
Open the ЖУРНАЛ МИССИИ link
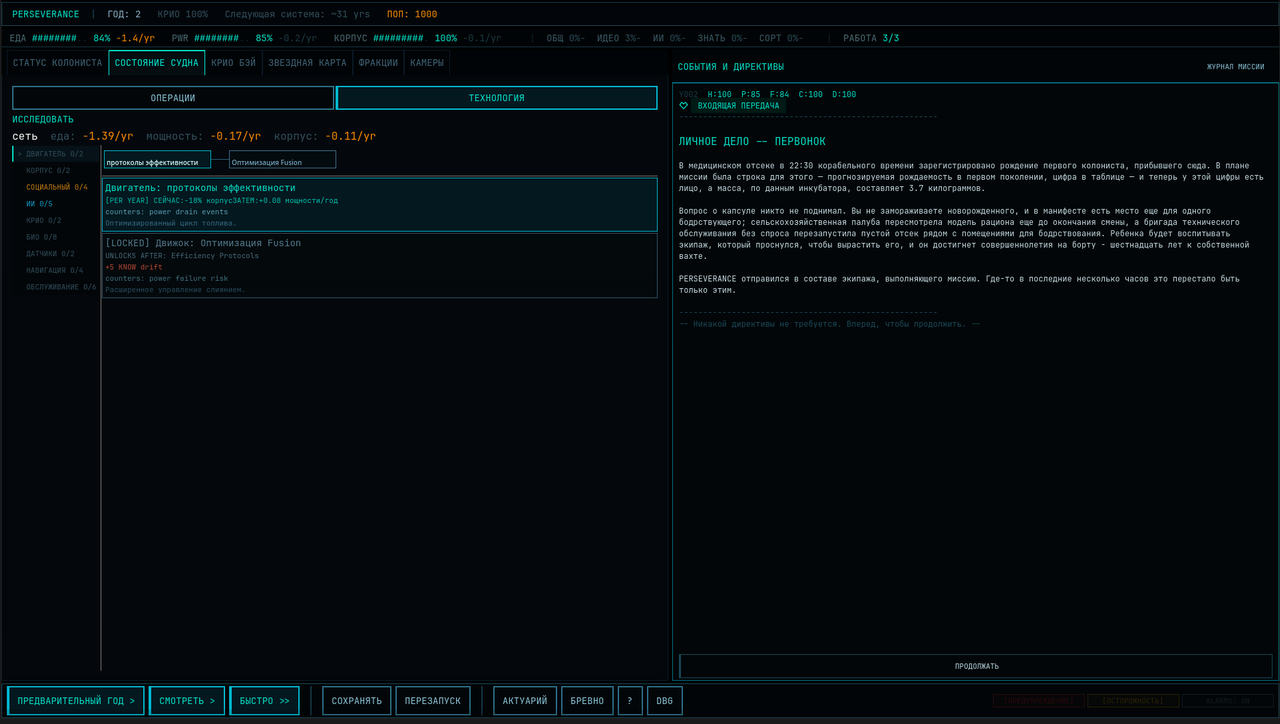point(1236,67)
